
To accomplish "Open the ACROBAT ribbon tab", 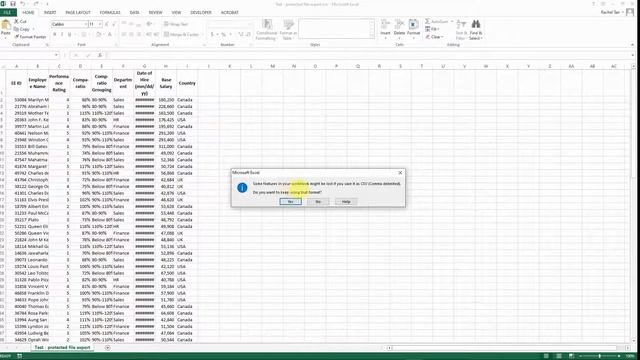I will tap(229, 12).
